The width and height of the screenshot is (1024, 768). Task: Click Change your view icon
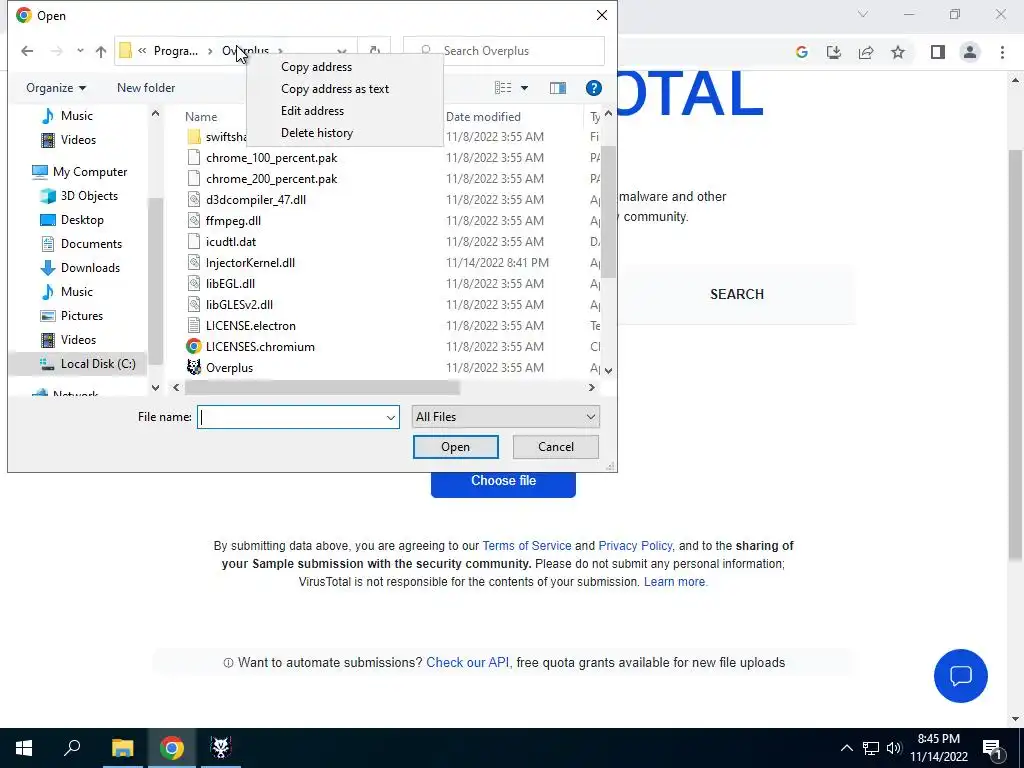[503, 88]
